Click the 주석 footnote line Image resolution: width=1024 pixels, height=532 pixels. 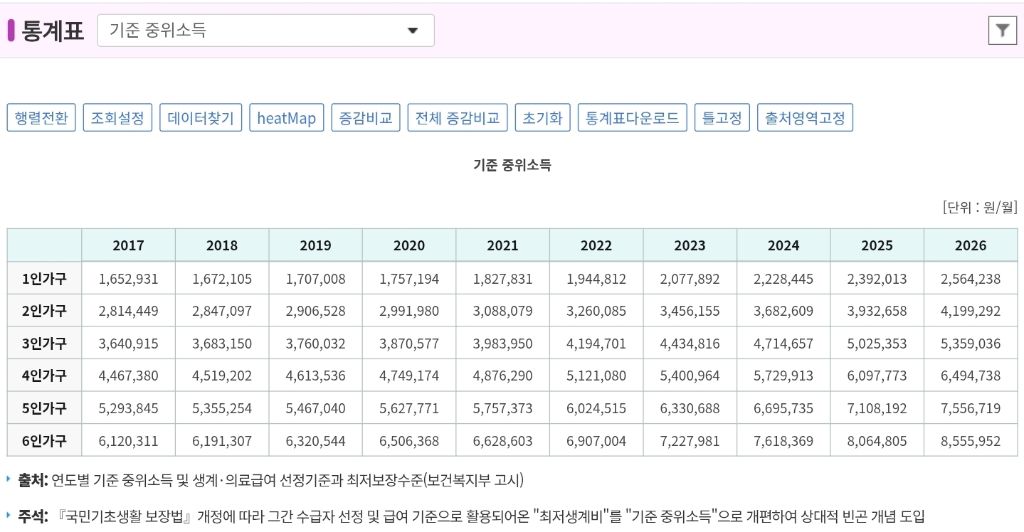[x=471, y=516]
